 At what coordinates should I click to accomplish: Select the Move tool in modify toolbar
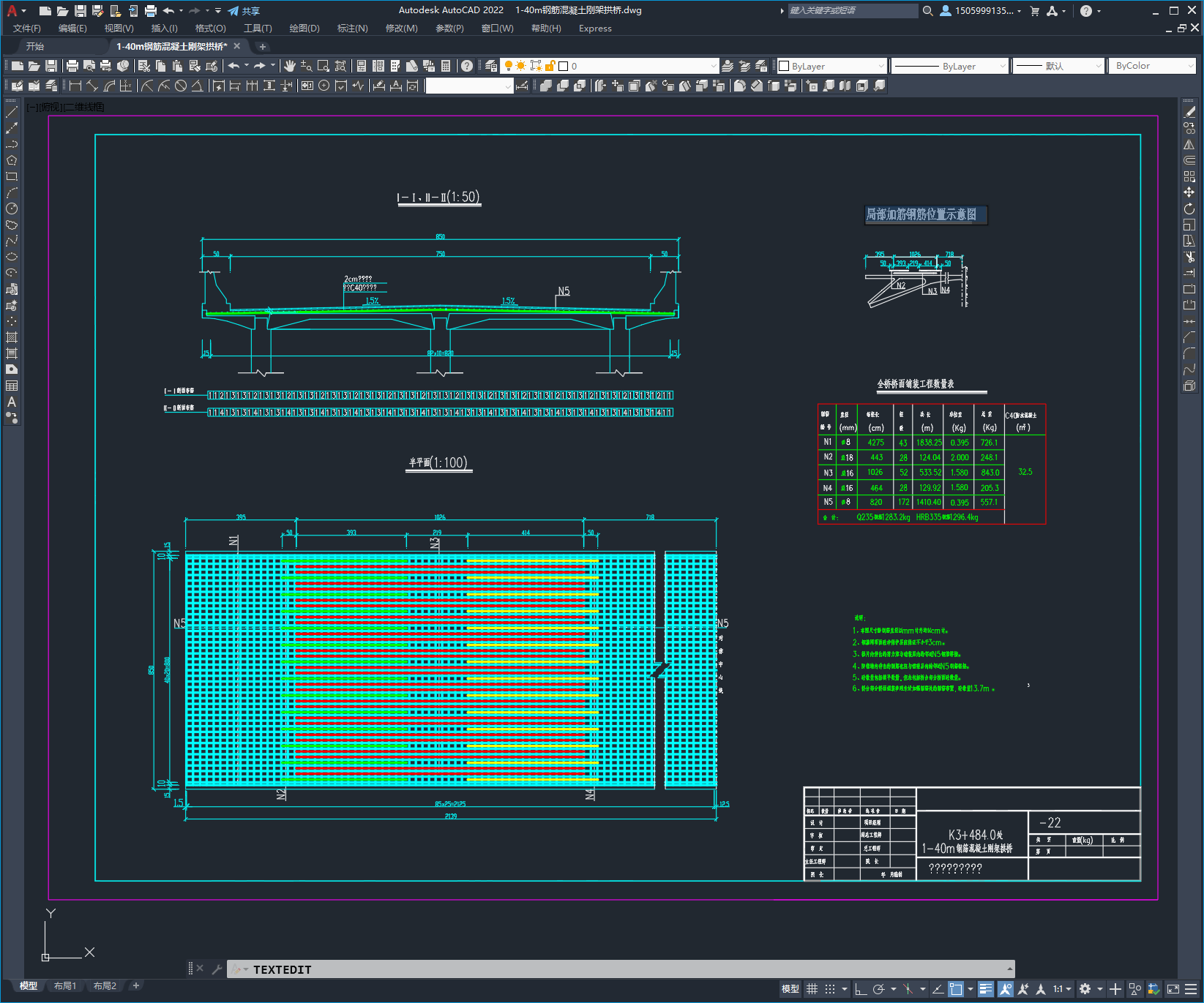tap(1189, 192)
